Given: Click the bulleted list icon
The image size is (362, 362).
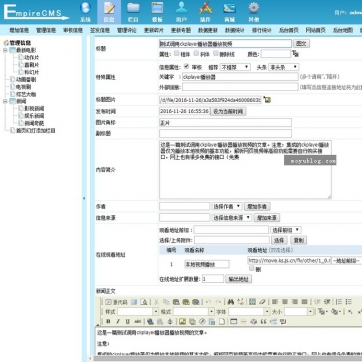Looking at the screenshot, I should point(349,302).
